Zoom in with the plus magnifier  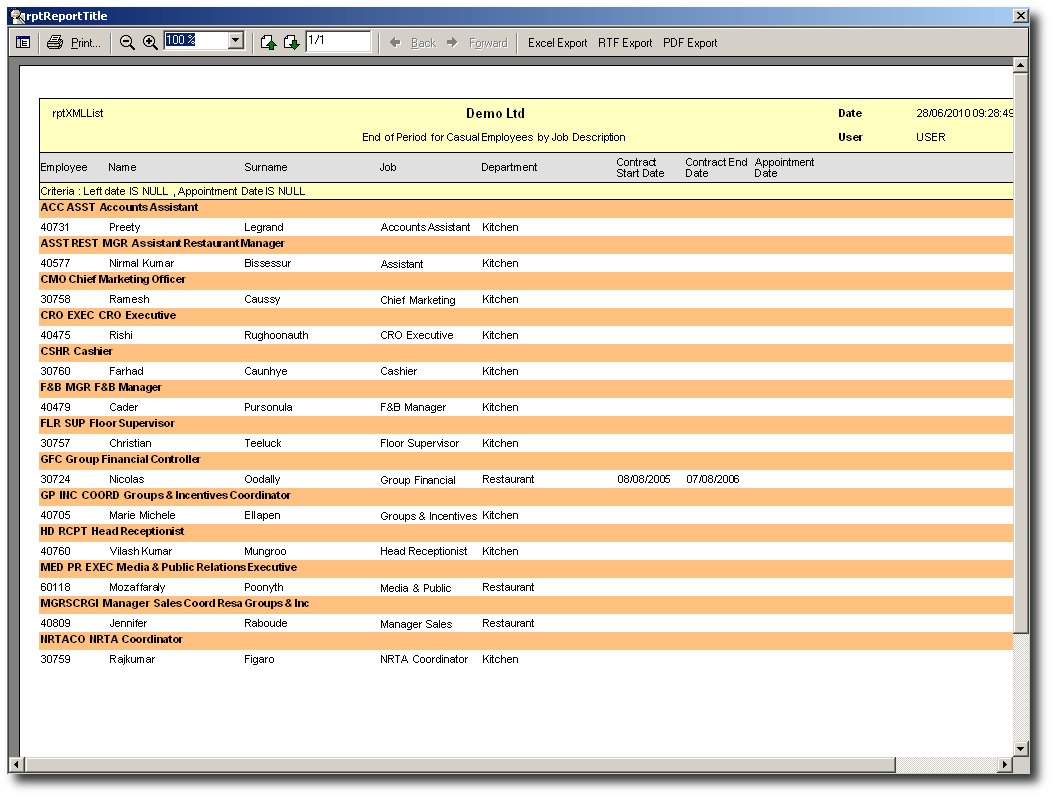150,42
